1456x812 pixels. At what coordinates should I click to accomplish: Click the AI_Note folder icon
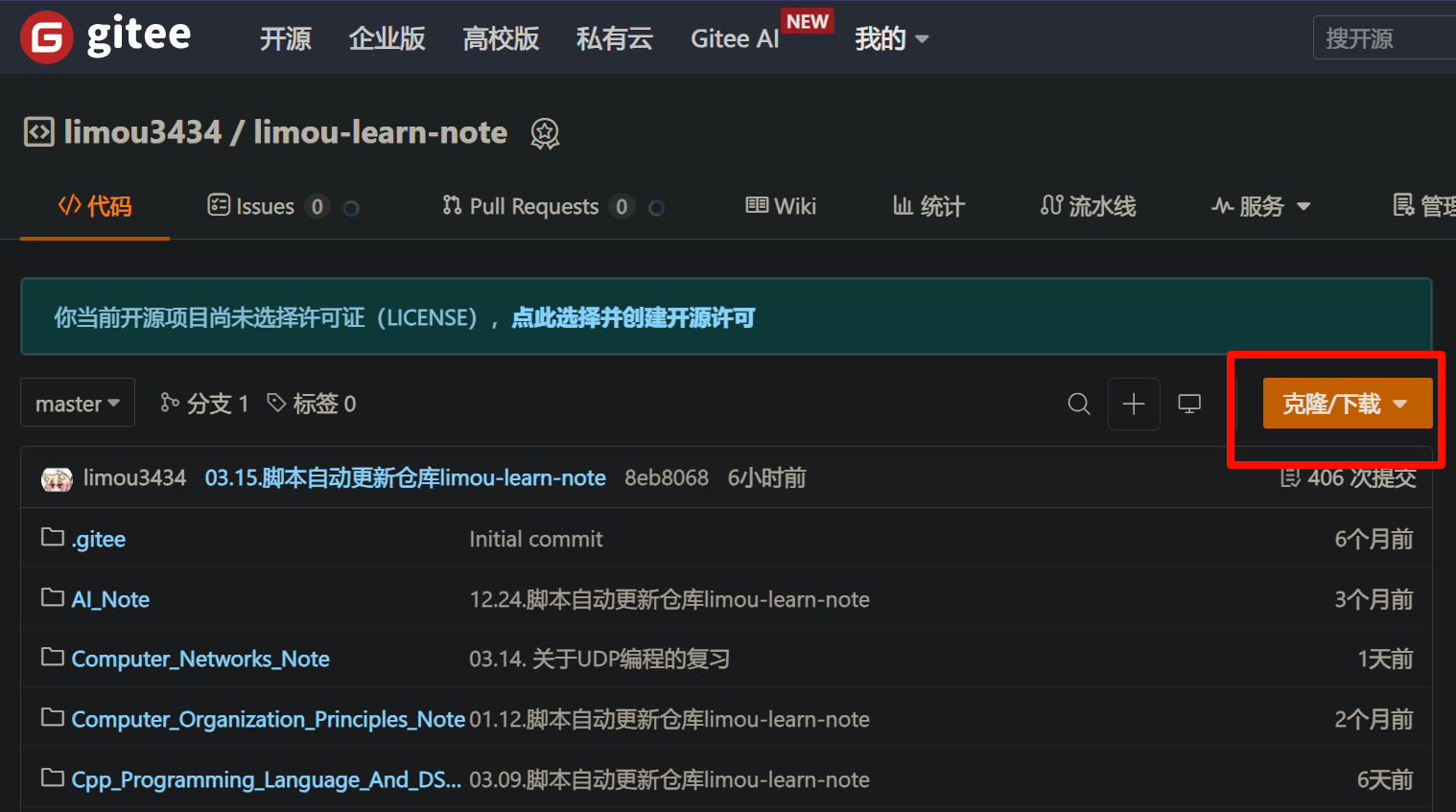(x=53, y=598)
